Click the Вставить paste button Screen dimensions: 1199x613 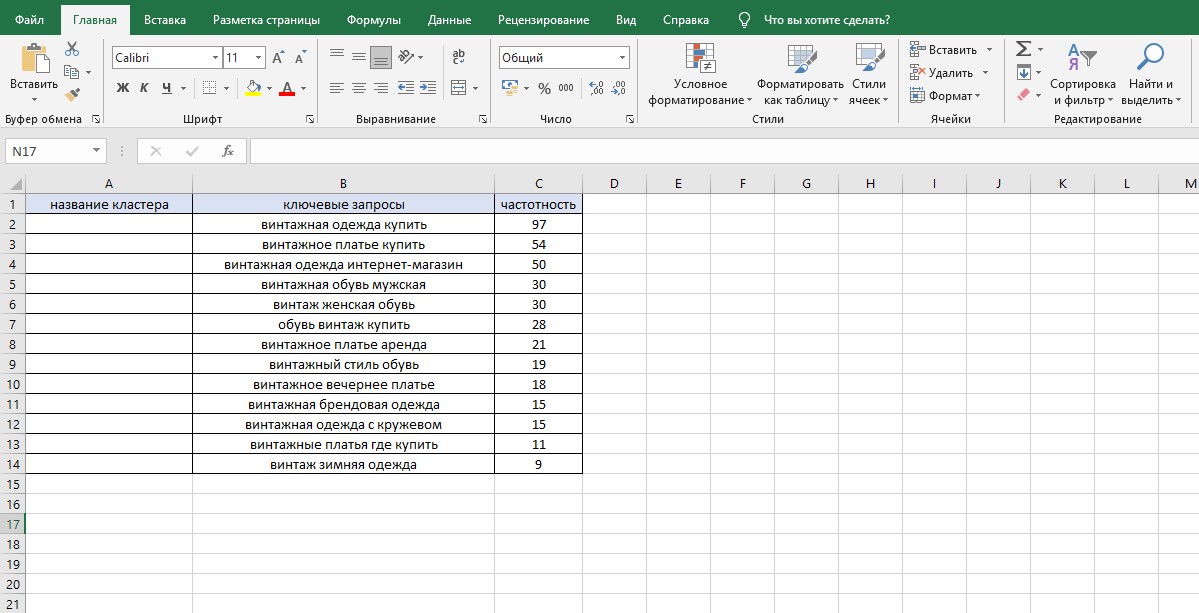34,73
